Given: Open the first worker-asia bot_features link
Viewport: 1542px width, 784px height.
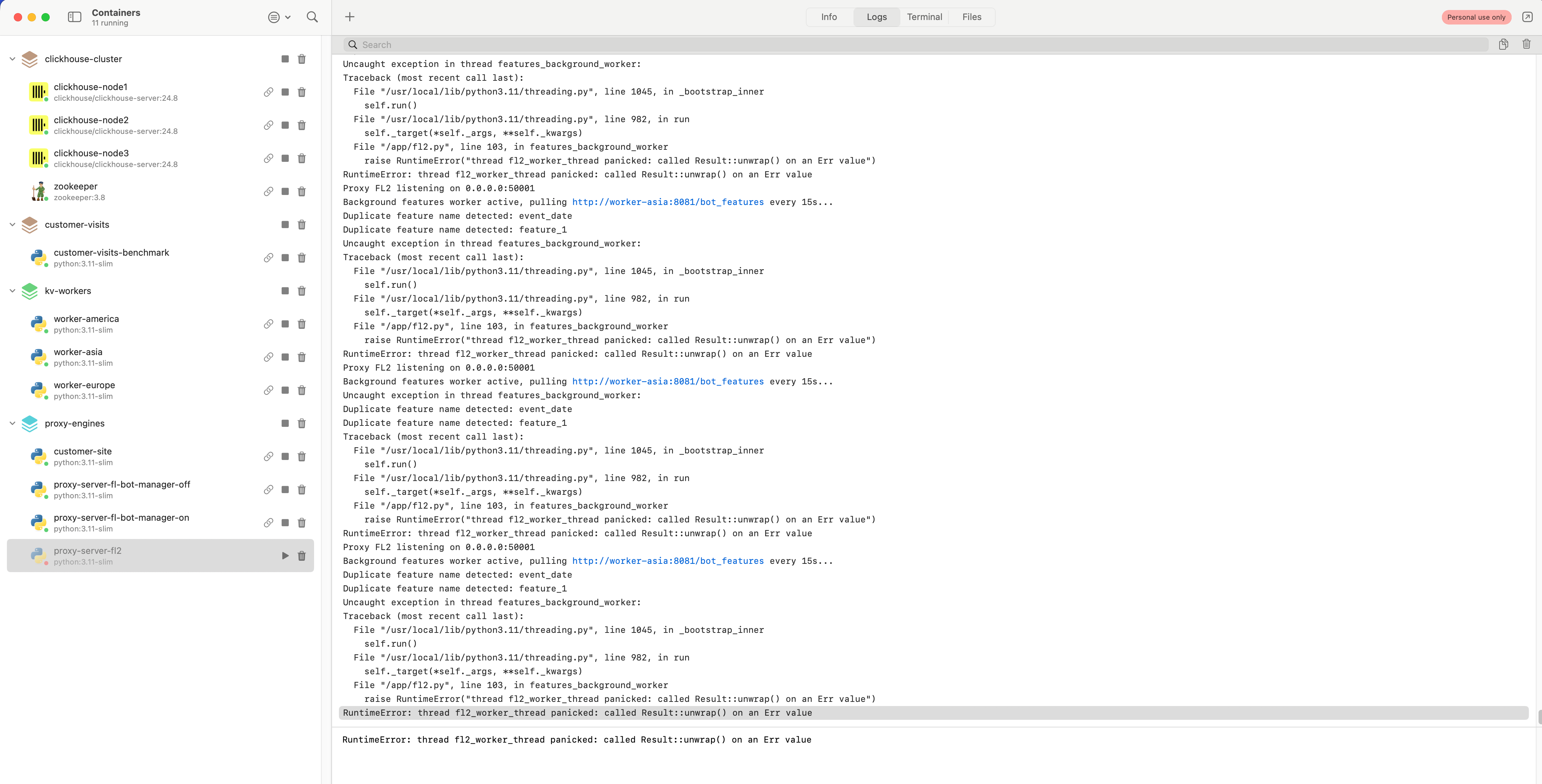Looking at the screenshot, I should click(667, 202).
